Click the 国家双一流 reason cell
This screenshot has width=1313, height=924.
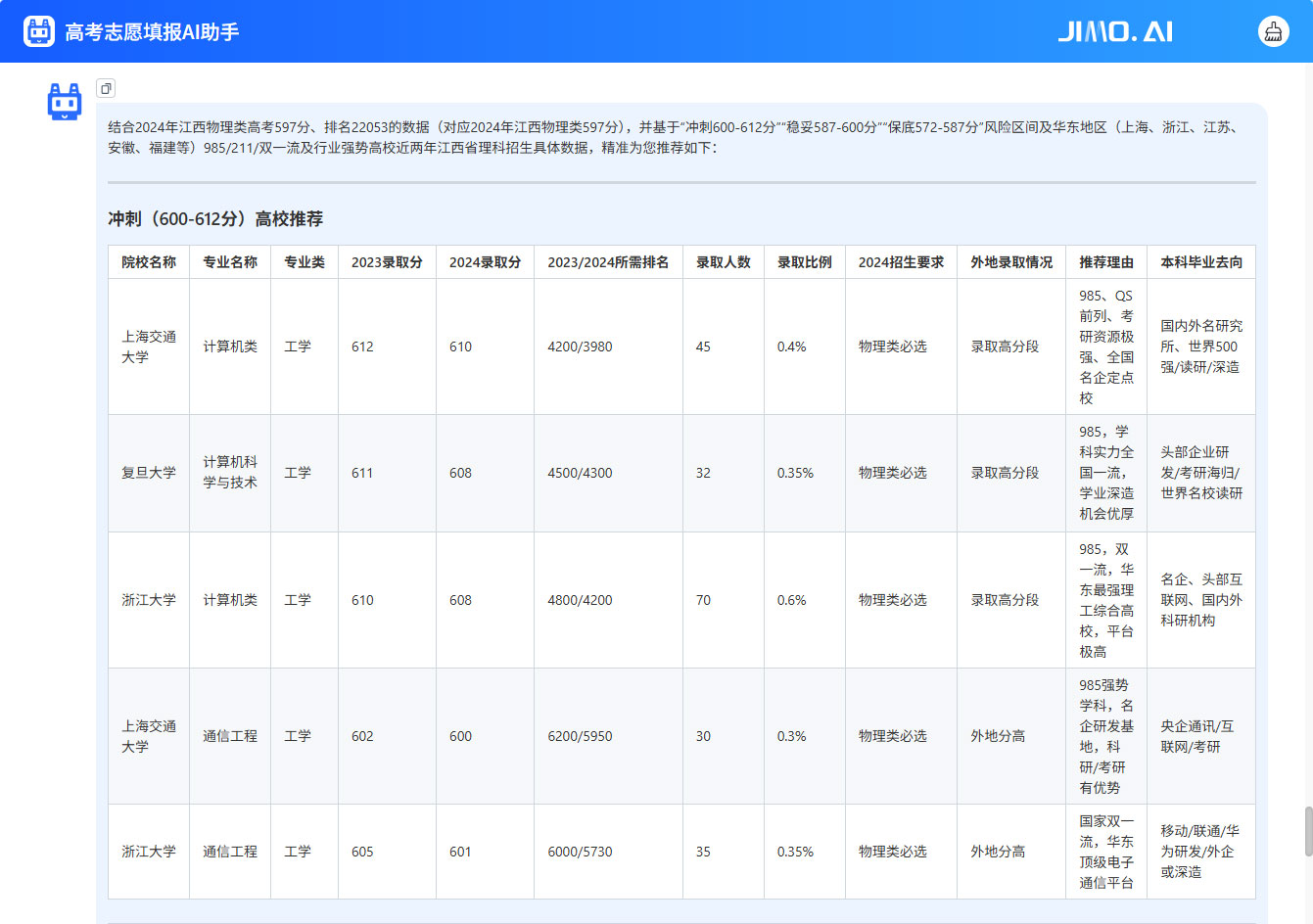[x=1106, y=852]
